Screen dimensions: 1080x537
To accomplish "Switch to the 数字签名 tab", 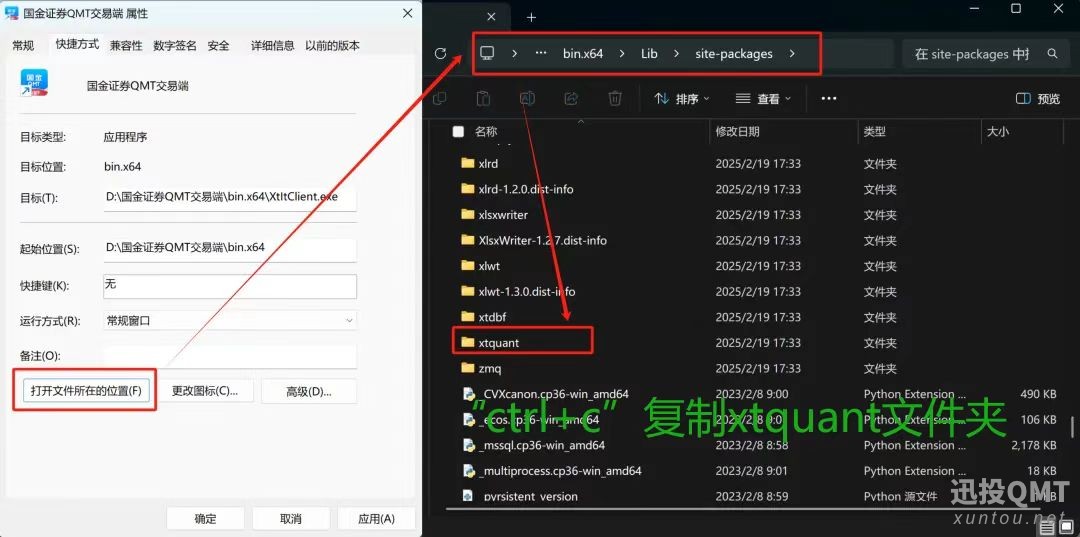I will 175,45.
